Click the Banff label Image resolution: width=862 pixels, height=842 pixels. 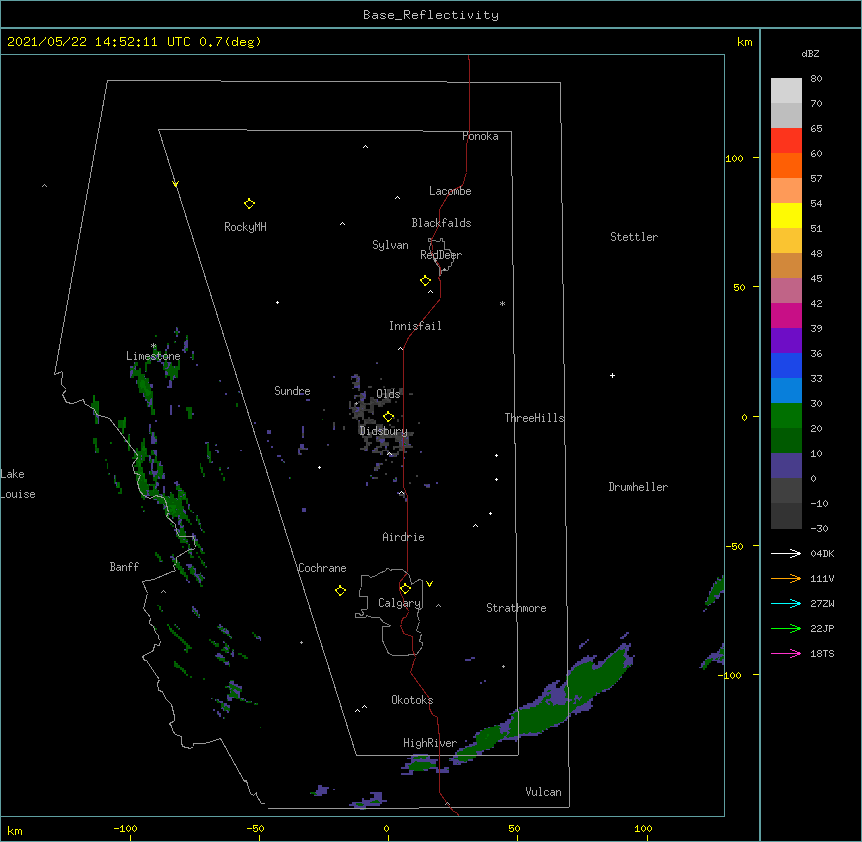point(124,567)
